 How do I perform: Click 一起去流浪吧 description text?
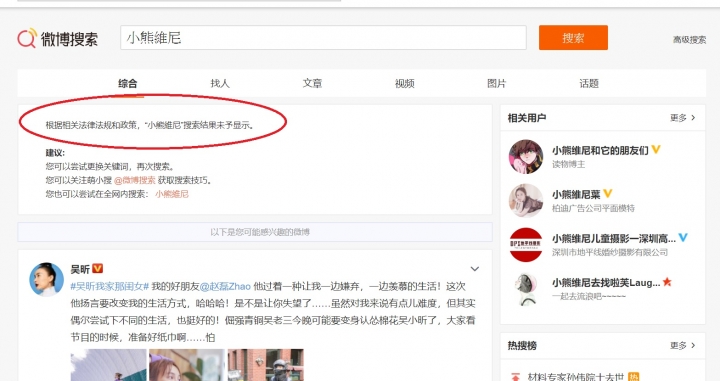pyautogui.click(x=589, y=297)
